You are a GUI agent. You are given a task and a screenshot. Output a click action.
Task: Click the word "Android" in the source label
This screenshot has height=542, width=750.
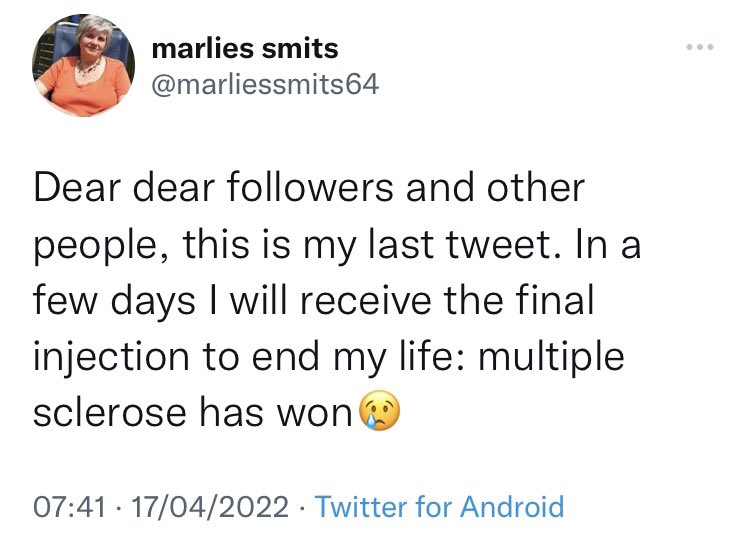512,507
